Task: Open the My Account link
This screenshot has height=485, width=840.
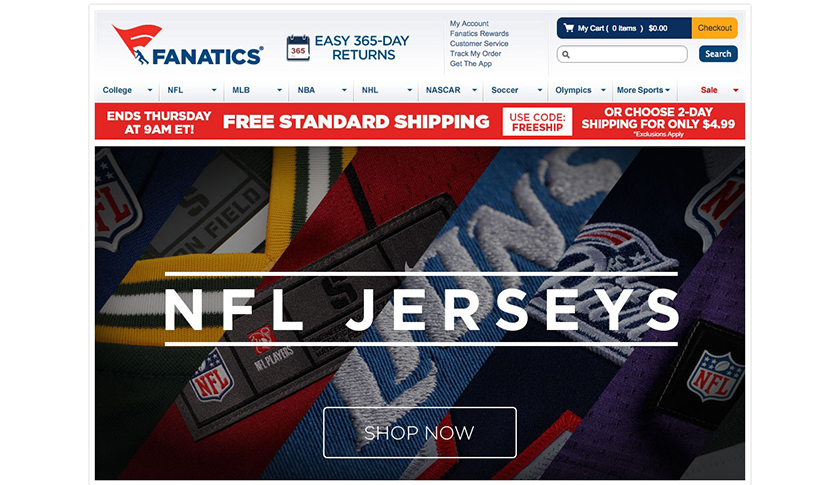Action: pos(469,24)
